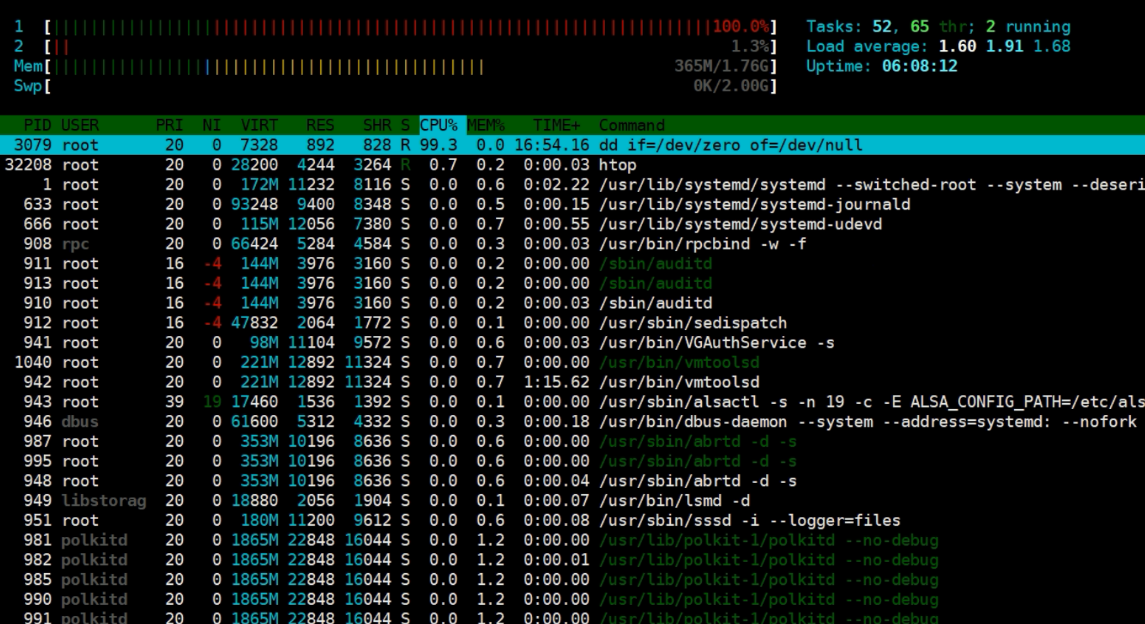Viewport: 1145px width, 624px height.
Task: Select the systemd --switched-root process row
Action: [x=572, y=185]
